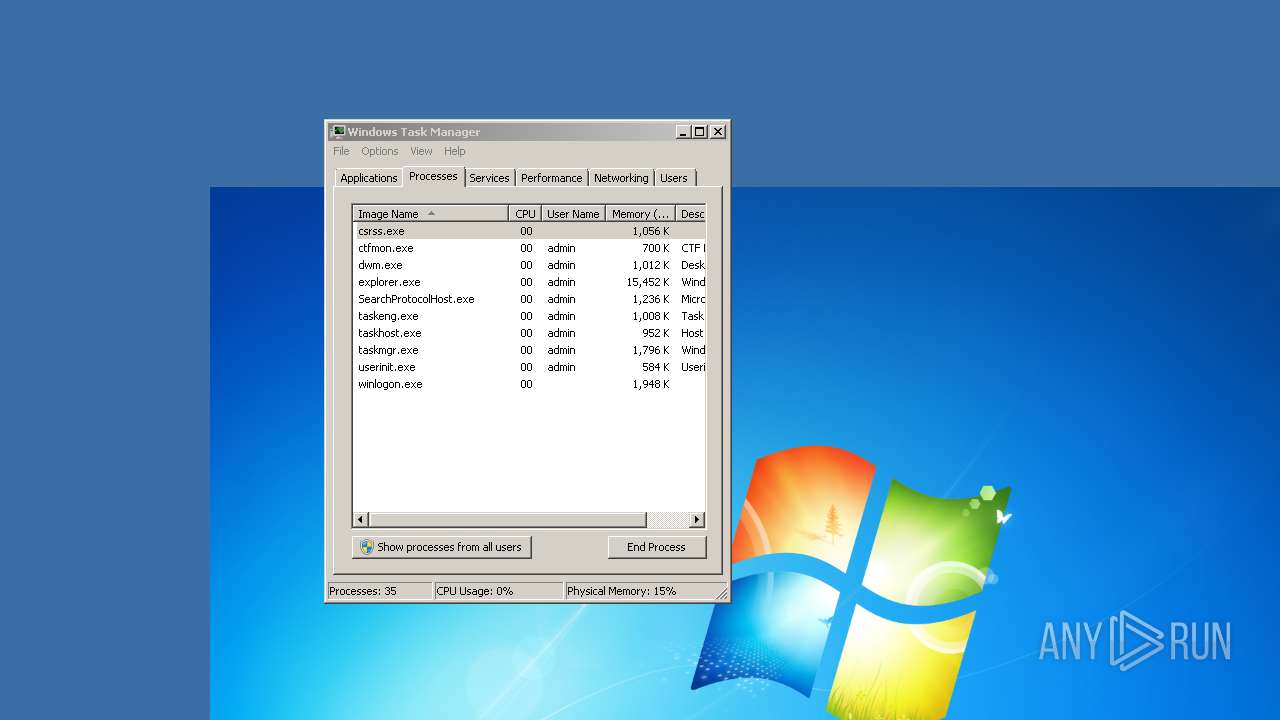This screenshot has height=720, width=1280.
Task: Click the 584 K memory value
Action: click(656, 367)
